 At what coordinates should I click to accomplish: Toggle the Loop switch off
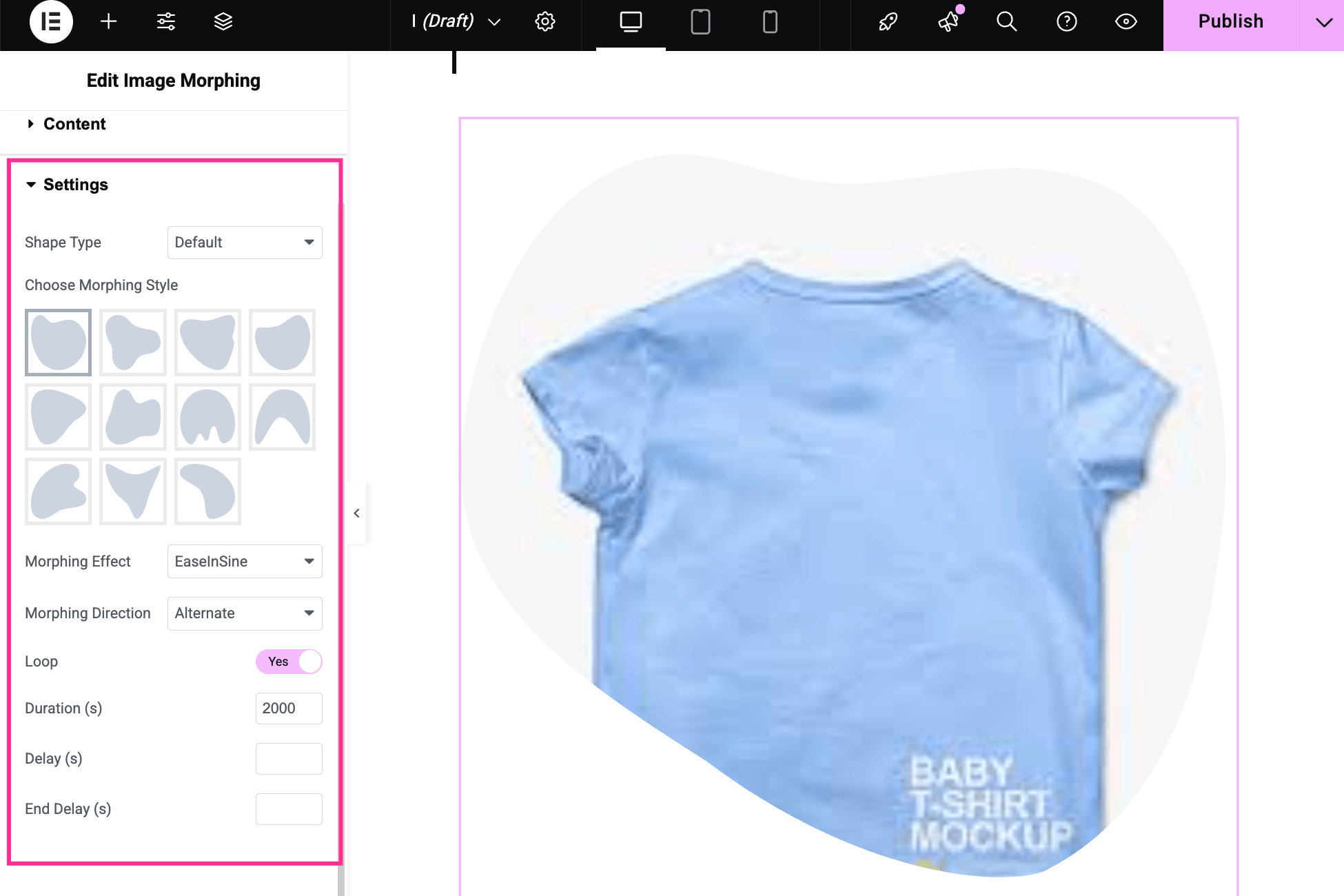pos(288,662)
